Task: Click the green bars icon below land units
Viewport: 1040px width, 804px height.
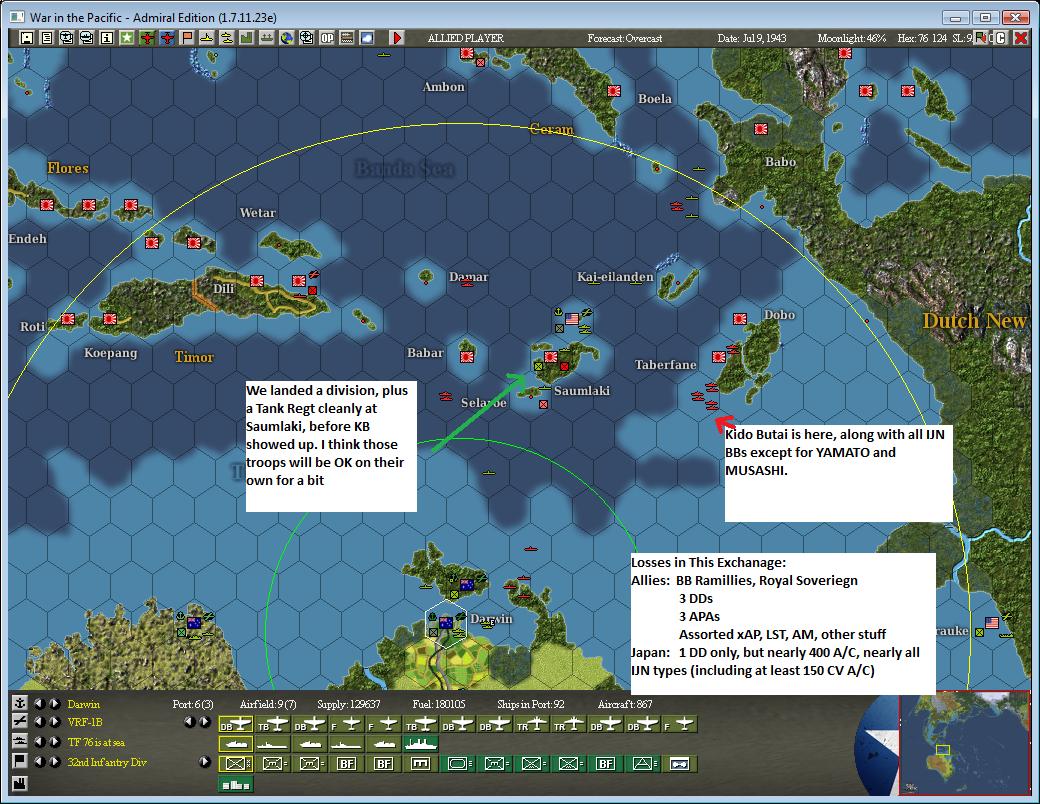Action: coord(235,784)
